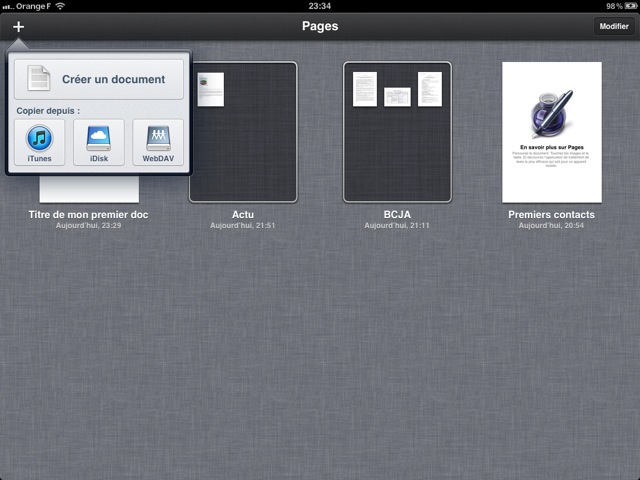Choose the iDisk cloud icon
The width and height of the screenshot is (640, 480).
click(x=98, y=142)
